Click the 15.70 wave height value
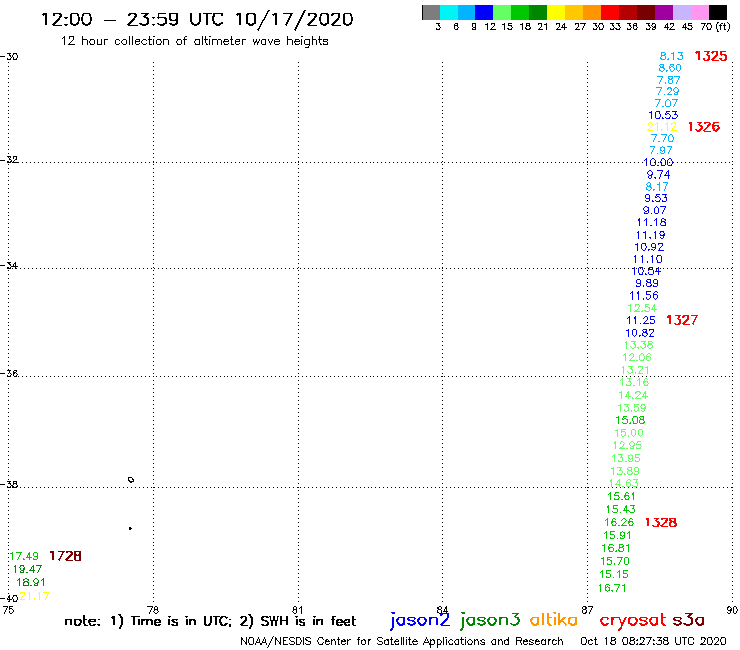The image size is (740, 650). [615, 561]
